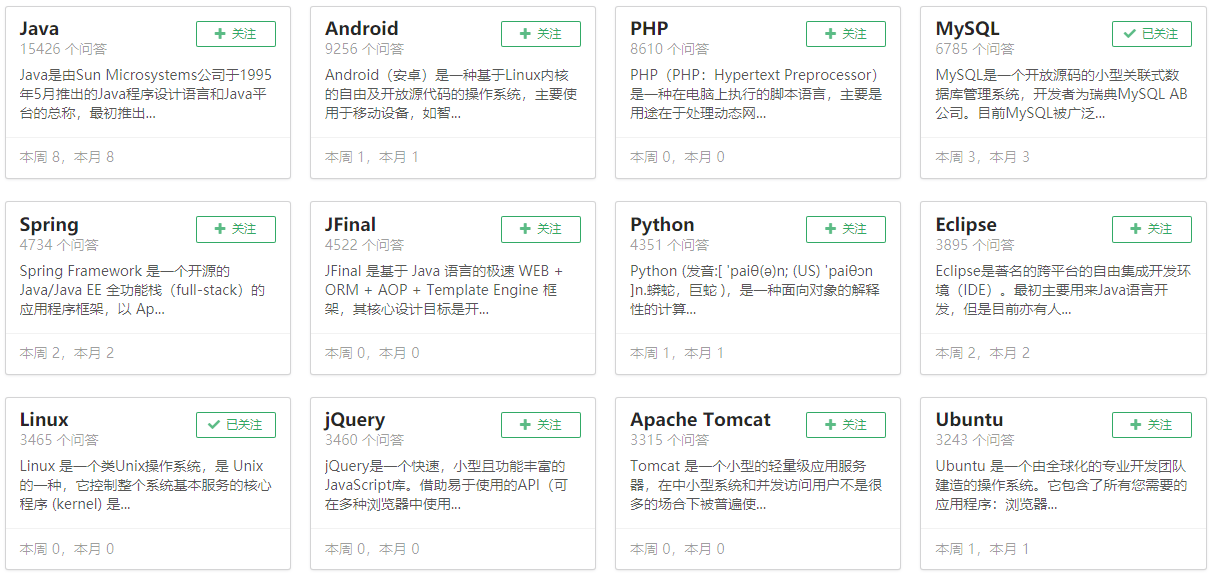This screenshot has width=1211, height=574.
Task: Open the Python description text
Action: pyautogui.click(x=756, y=290)
